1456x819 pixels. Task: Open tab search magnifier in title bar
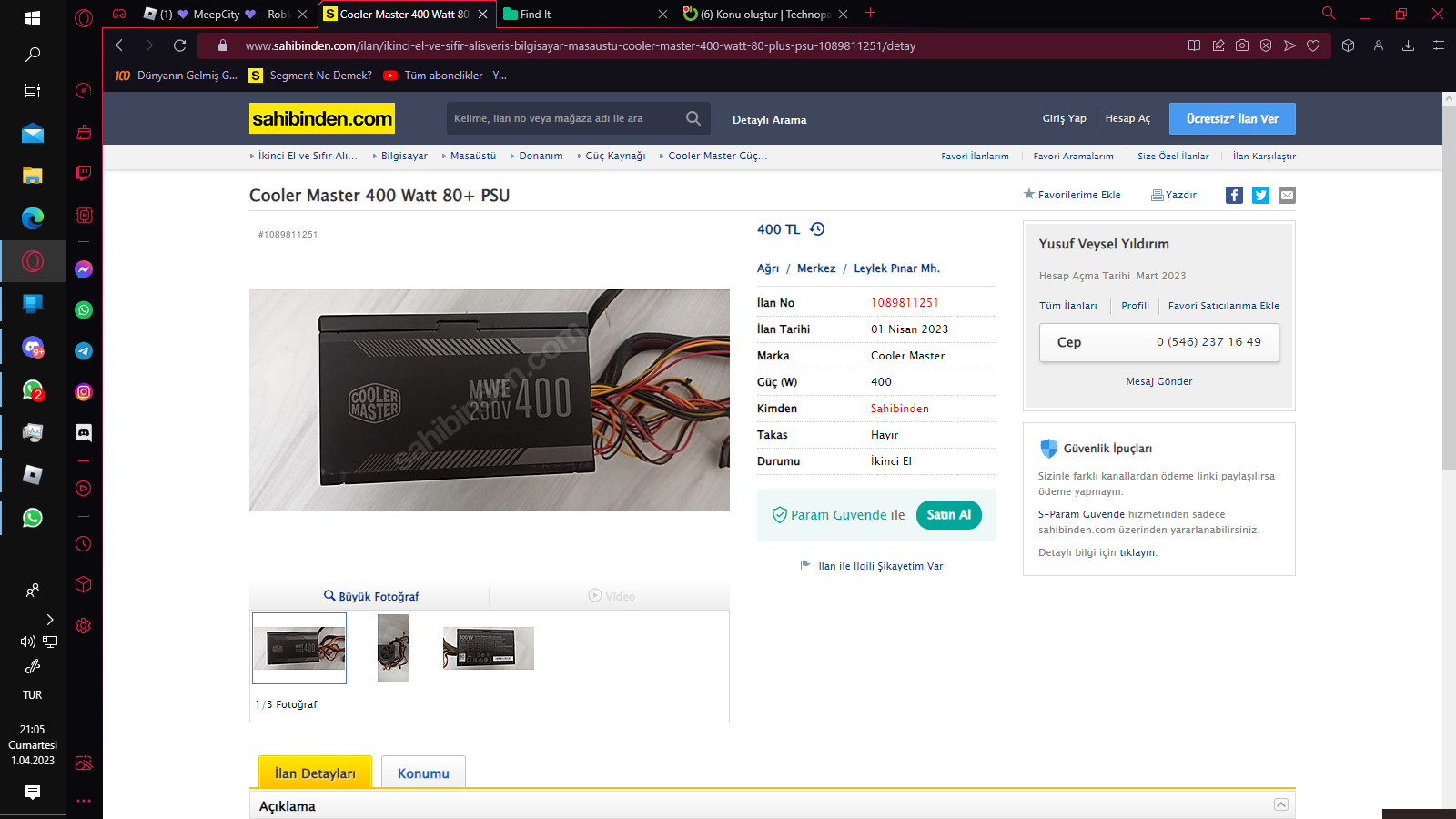(1329, 14)
